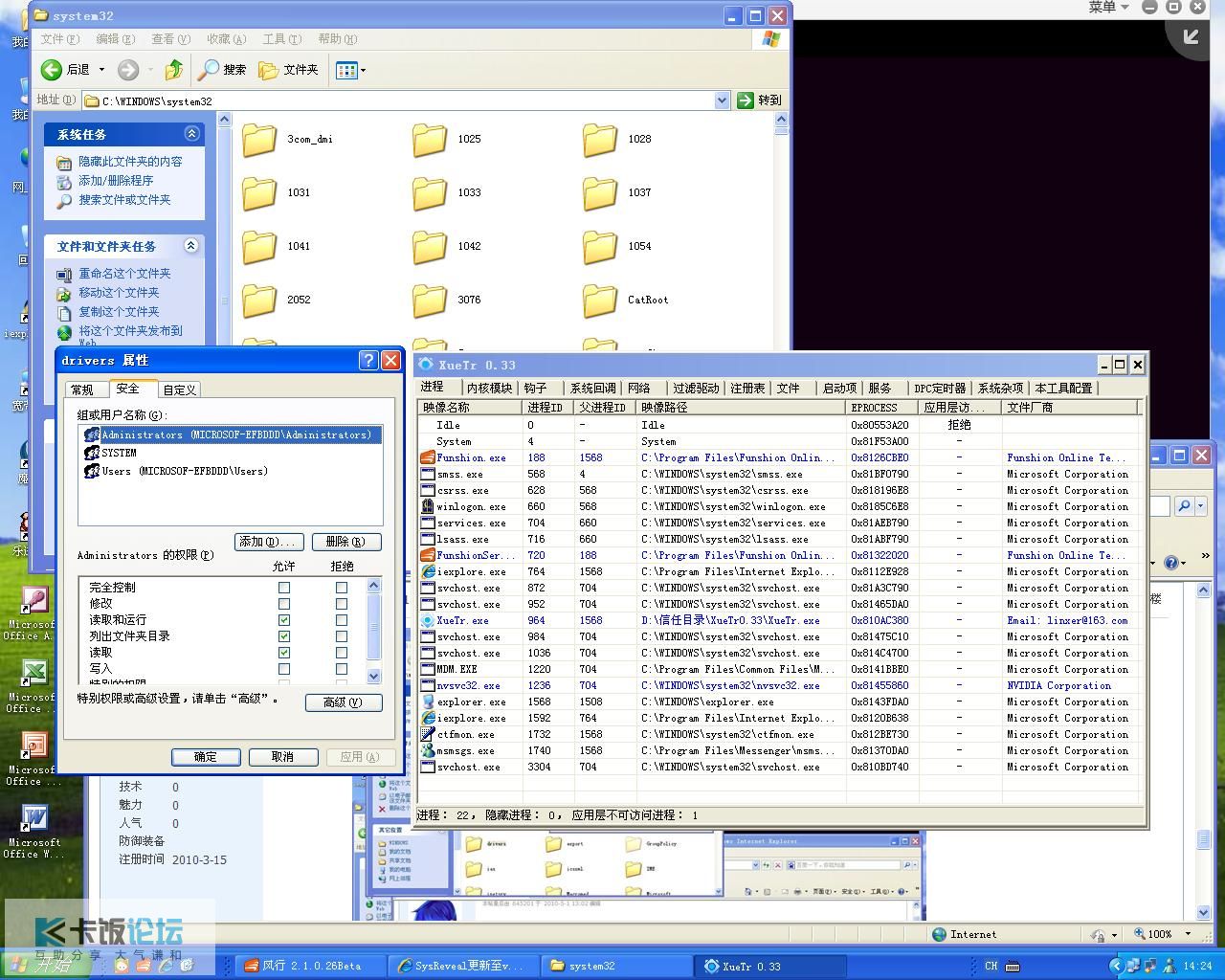Image resolution: width=1225 pixels, height=980 pixels.
Task: Select the 1037 folder icon
Action: tap(600, 193)
